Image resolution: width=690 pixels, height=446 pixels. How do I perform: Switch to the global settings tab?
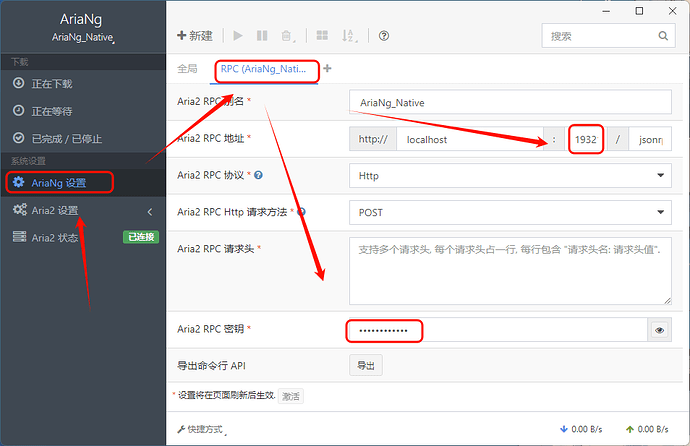(x=187, y=69)
